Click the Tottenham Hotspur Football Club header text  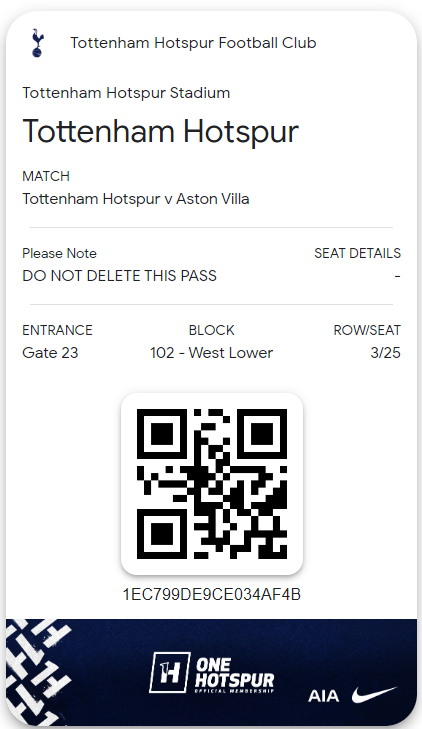click(x=193, y=43)
